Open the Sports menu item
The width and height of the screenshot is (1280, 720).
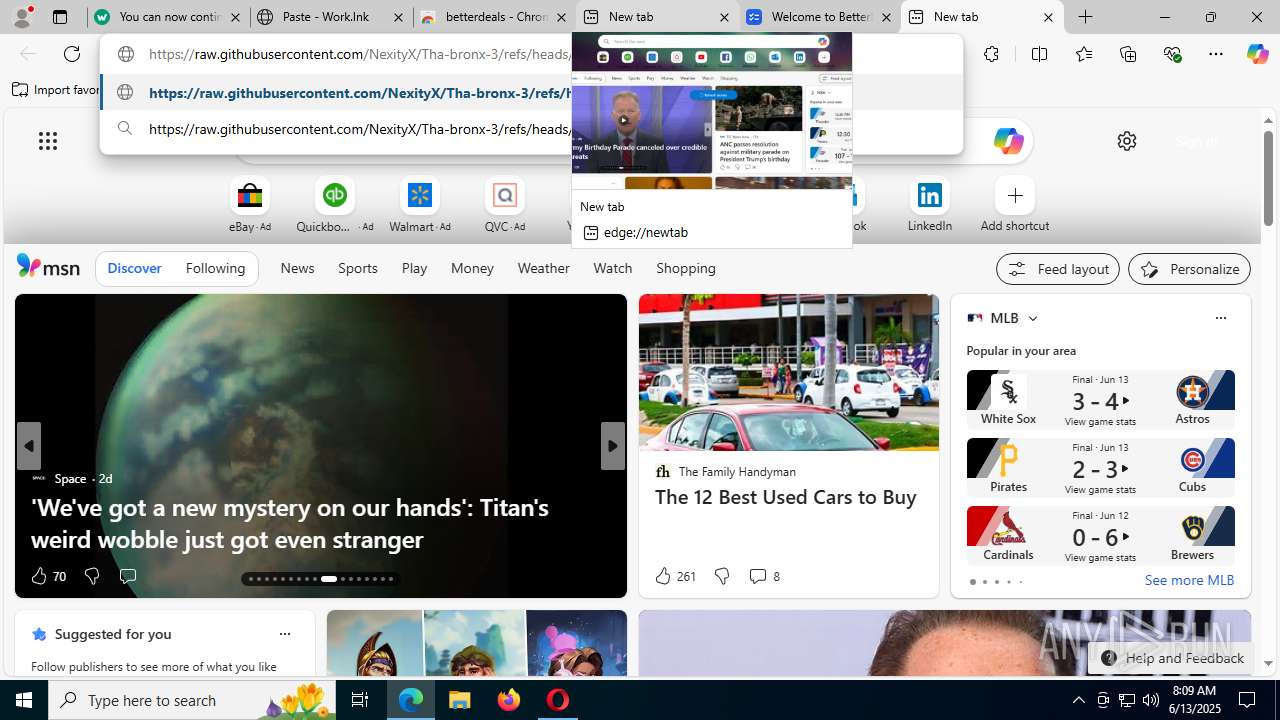pyautogui.click(x=358, y=268)
